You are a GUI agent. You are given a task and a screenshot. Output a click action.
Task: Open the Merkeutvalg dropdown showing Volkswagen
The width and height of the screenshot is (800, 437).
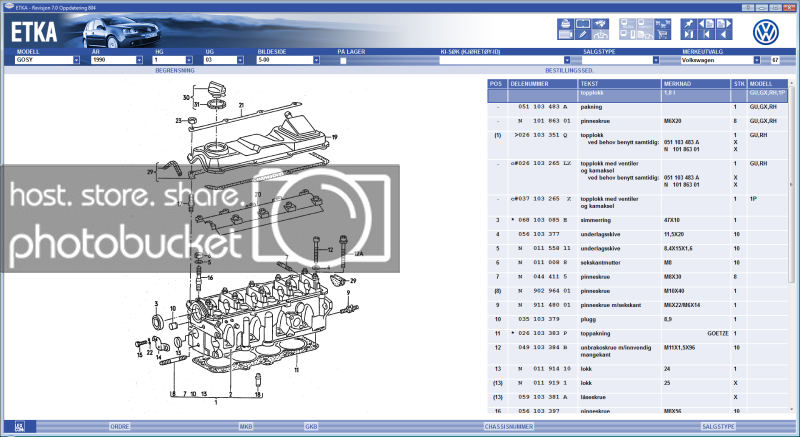pyautogui.click(x=756, y=60)
